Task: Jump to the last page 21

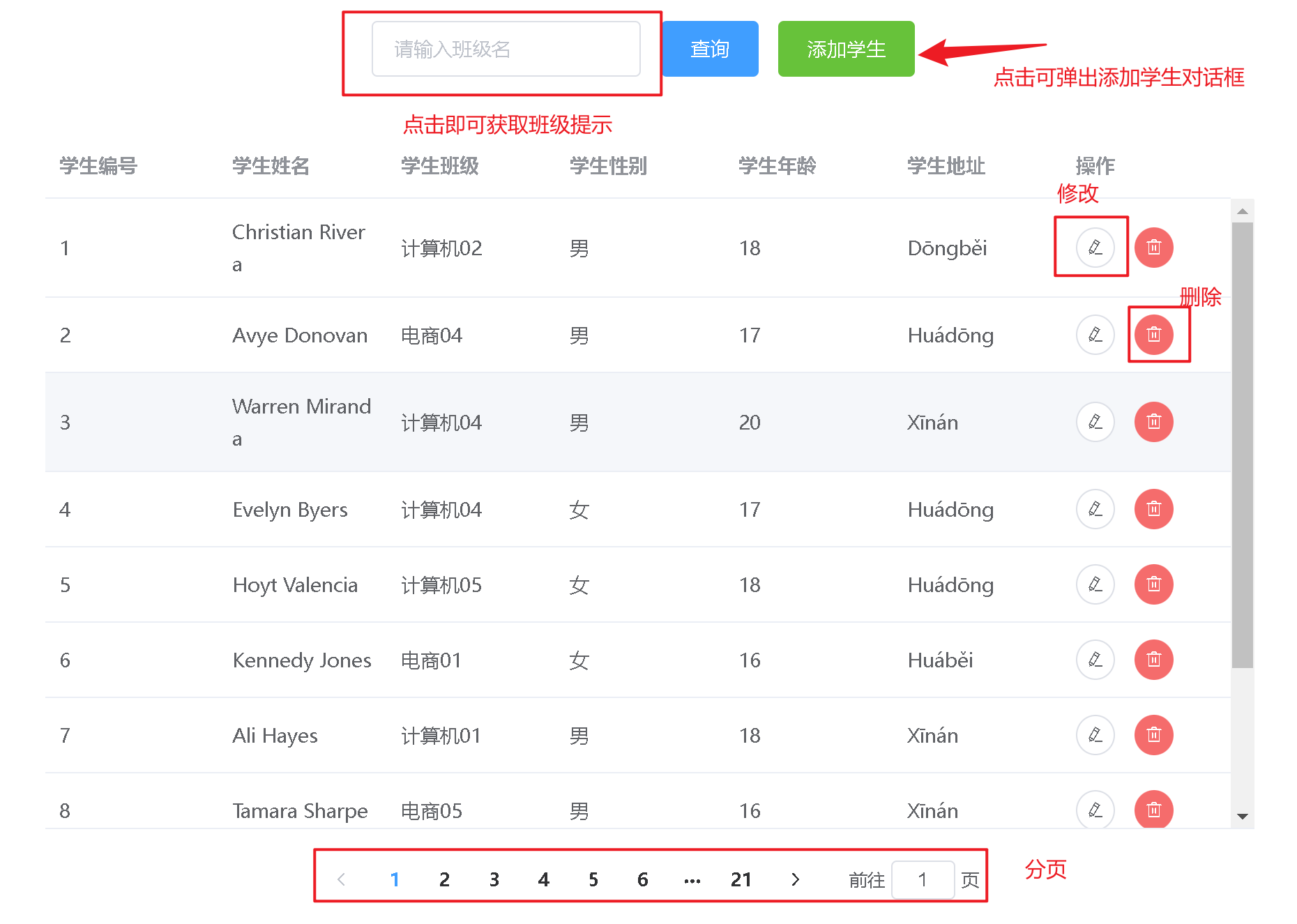Action: pos(741,879)
